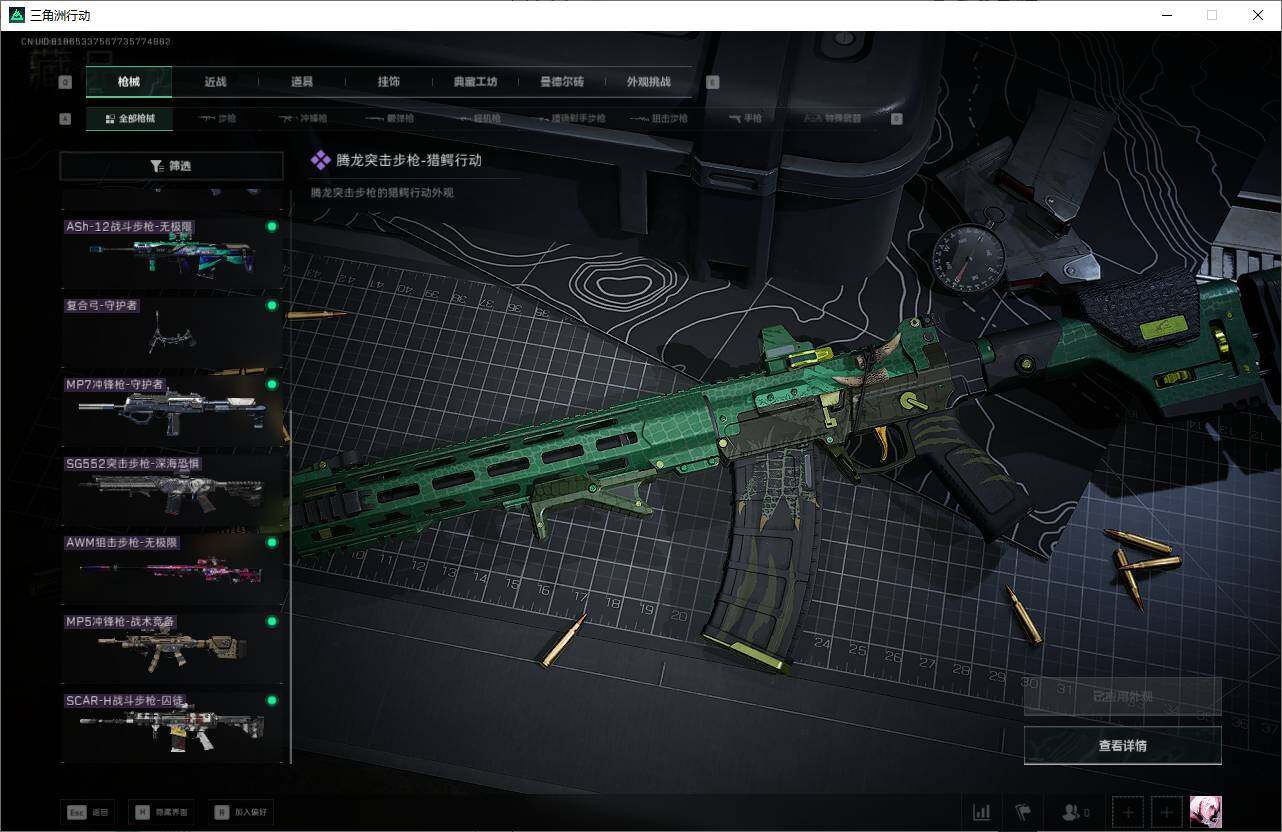Toggle green dot on ASh-12战斗步枪 entry
The height and width of the screenshot is (832, 1282).
click(x=271, y=226)
